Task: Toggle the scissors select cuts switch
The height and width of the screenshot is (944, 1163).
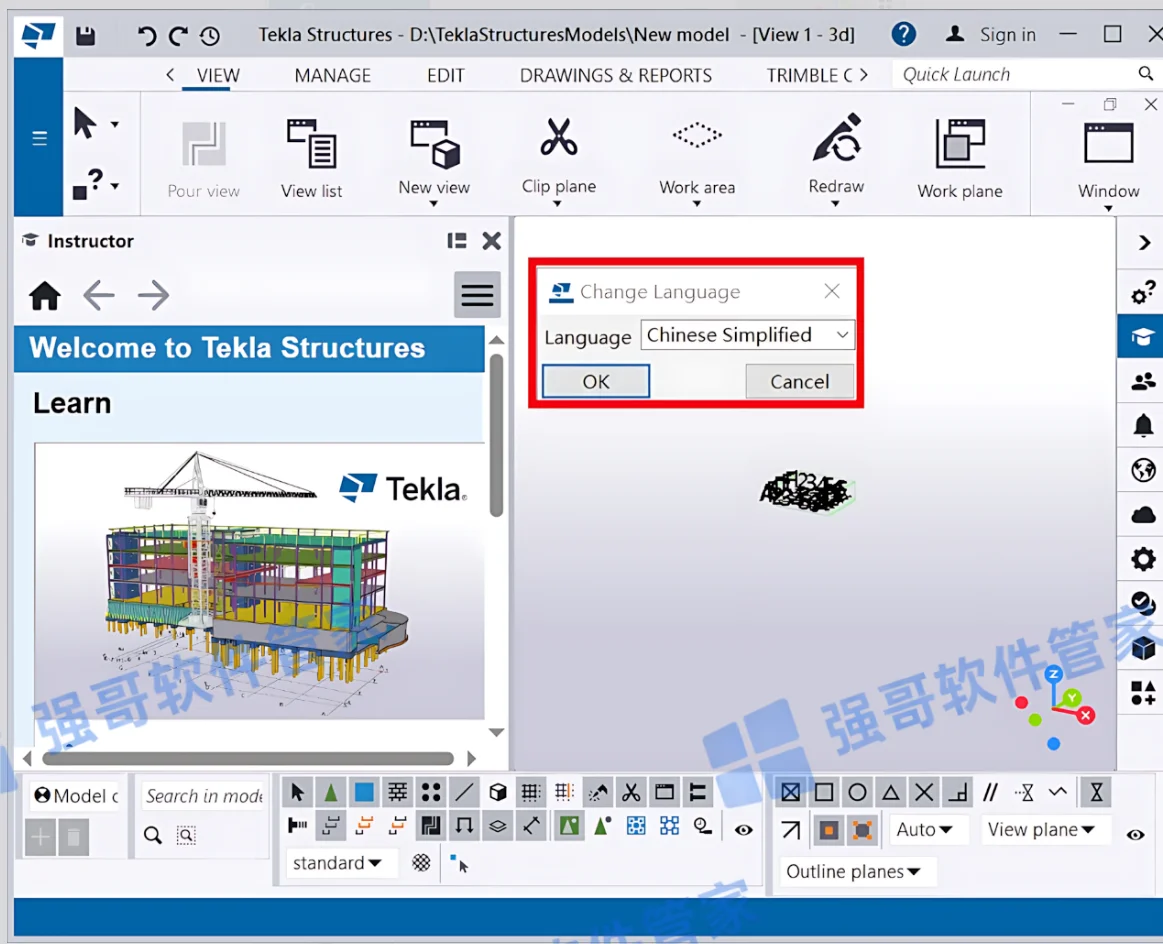Action: tap(631, 793)
